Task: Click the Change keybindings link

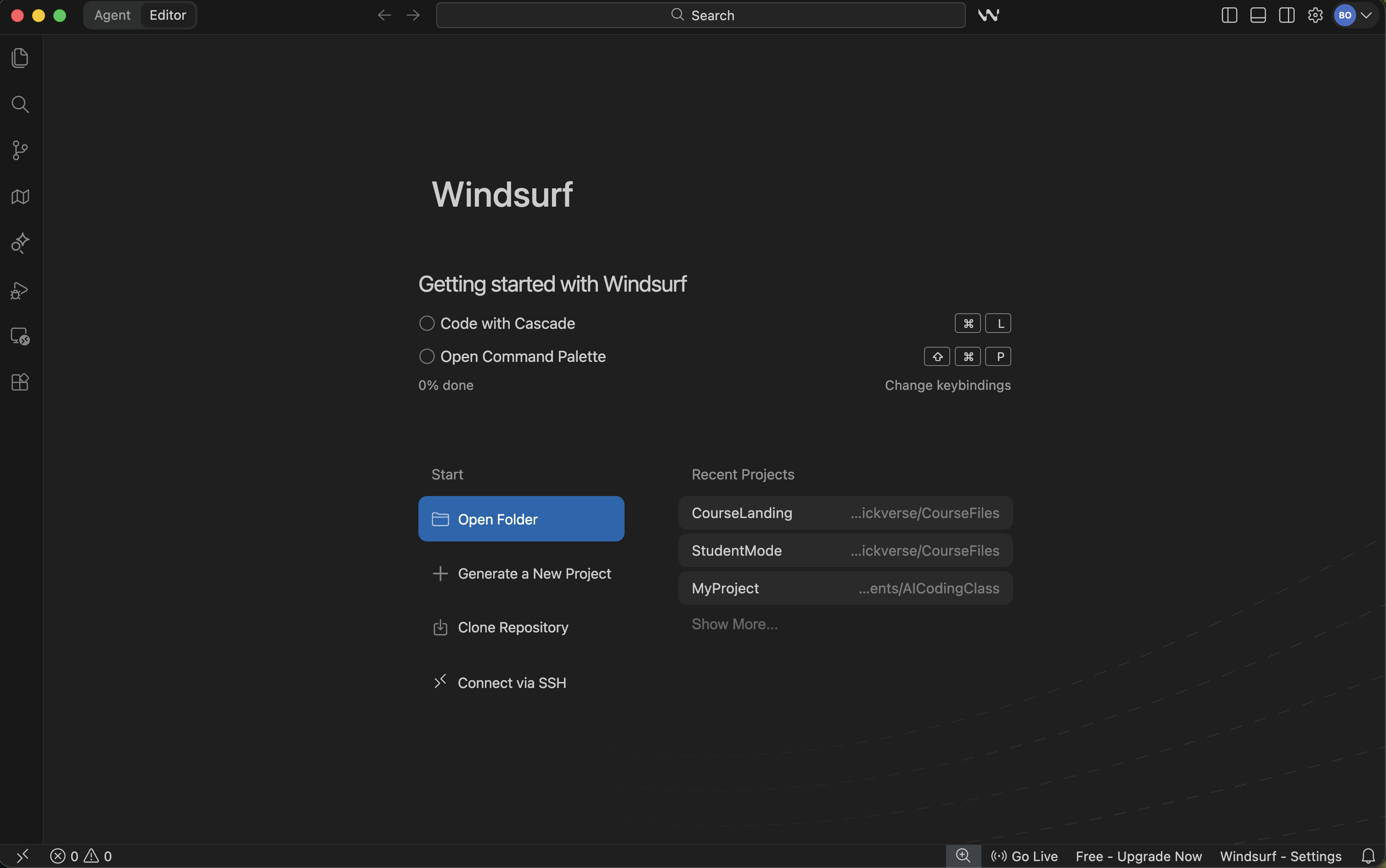Action: tap(947, 385)
